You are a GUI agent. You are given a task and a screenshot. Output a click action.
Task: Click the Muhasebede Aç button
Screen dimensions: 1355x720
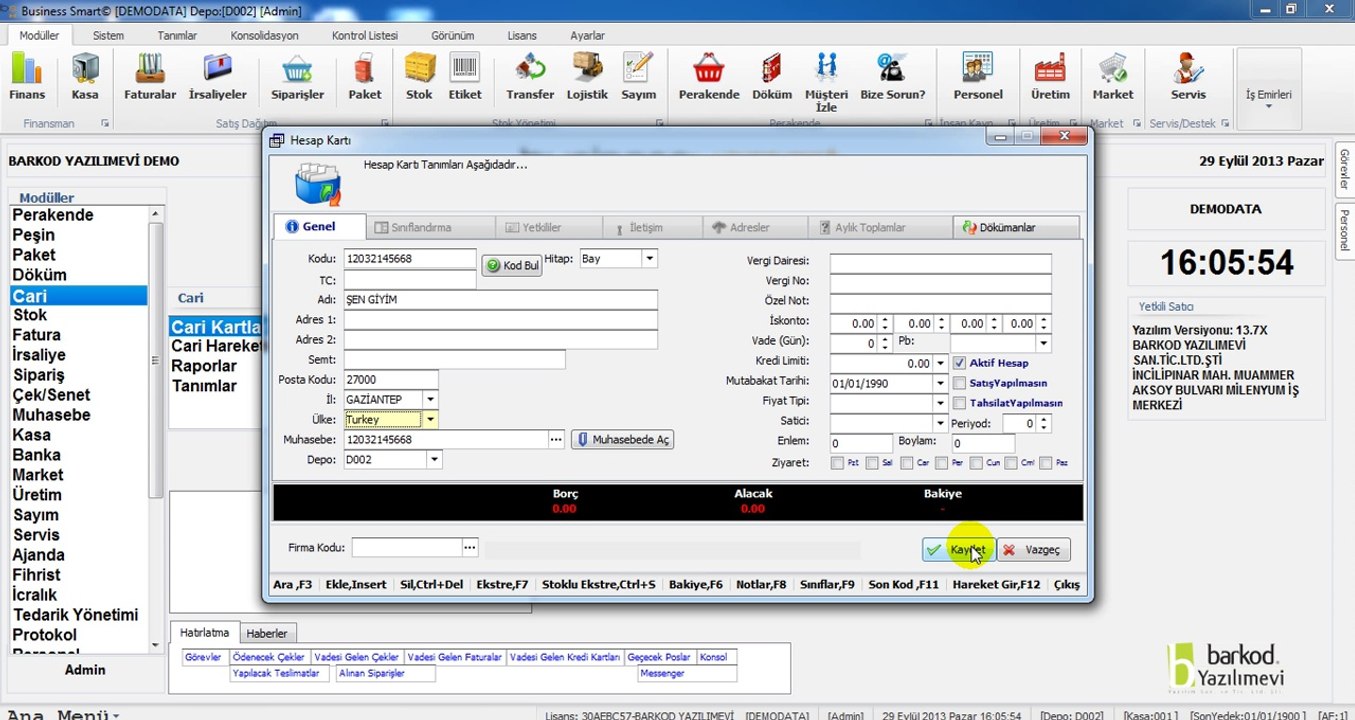tap(622, 440)
